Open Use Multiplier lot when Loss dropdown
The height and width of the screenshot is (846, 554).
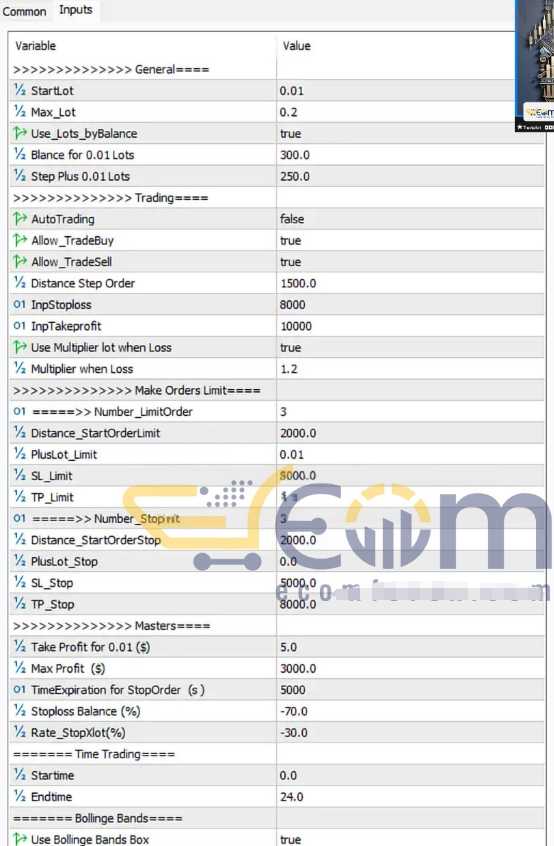(410, 347)
